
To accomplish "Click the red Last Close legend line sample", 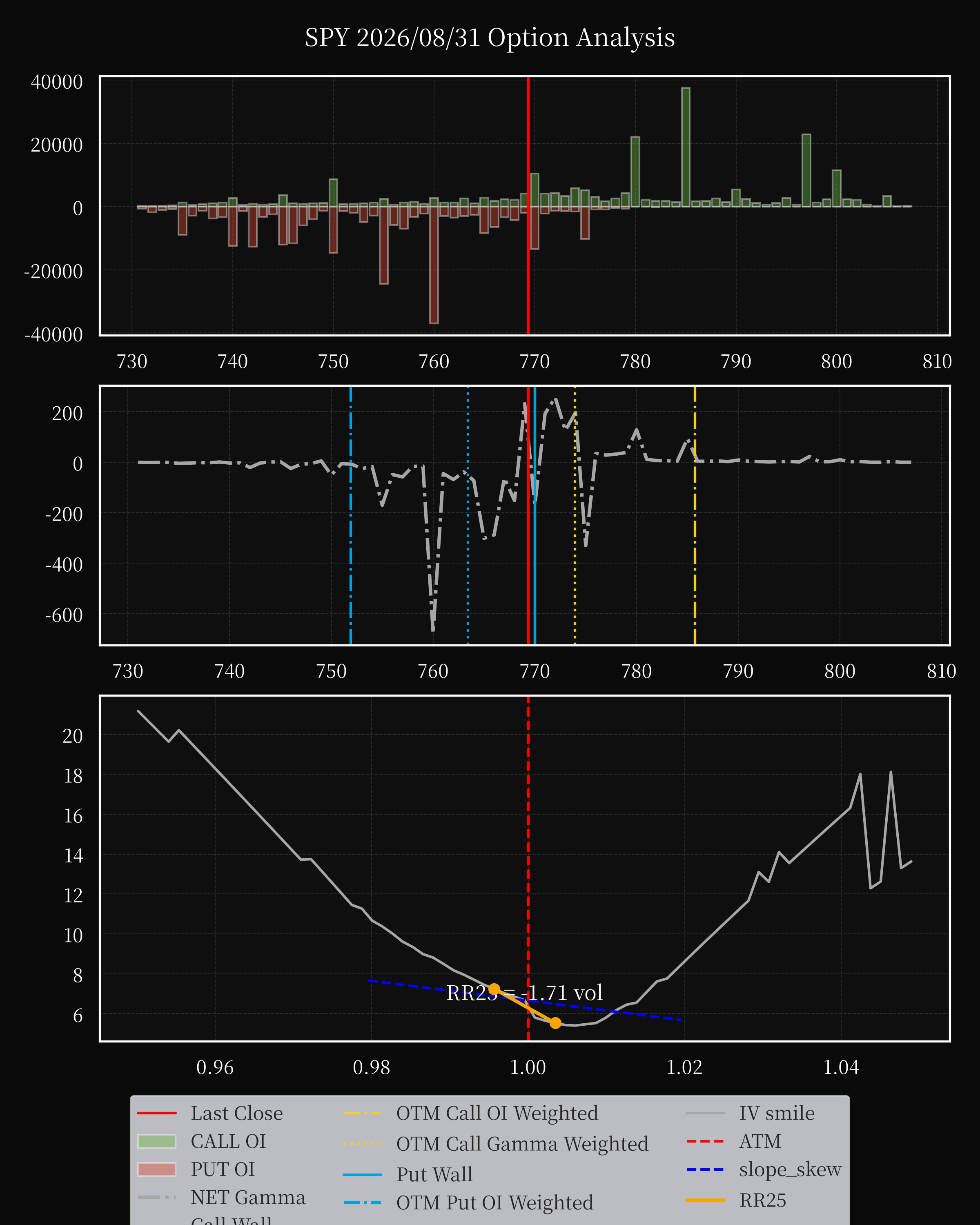I will coord(157,1113).
